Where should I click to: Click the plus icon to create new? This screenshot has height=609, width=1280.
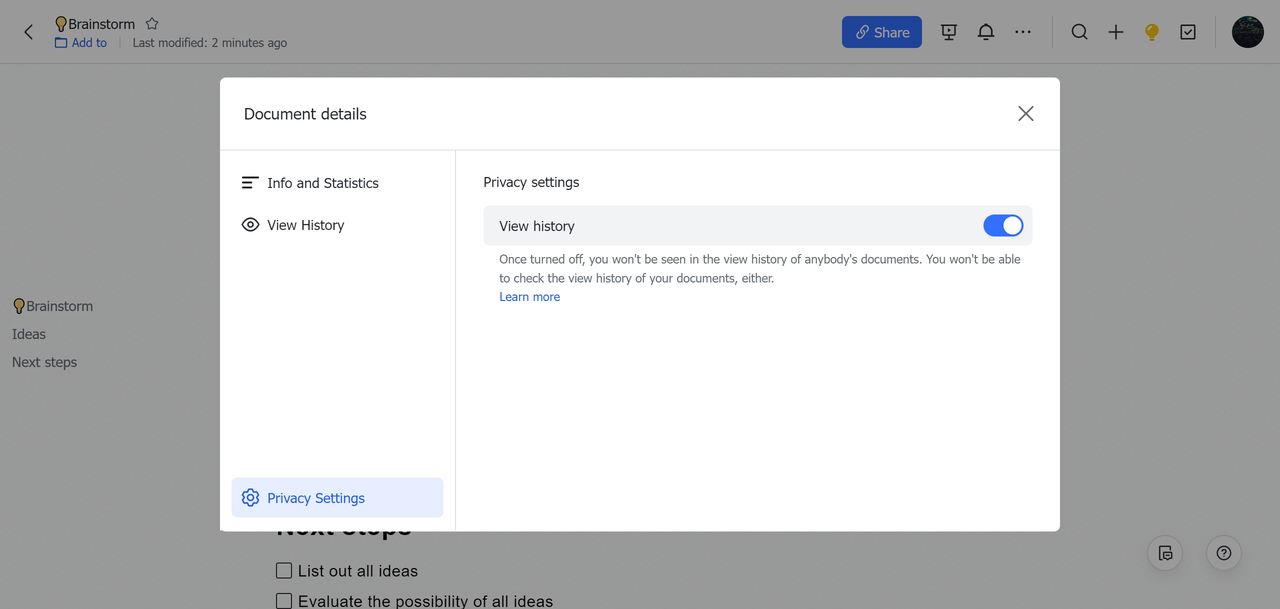click(x=1116, y=32)
